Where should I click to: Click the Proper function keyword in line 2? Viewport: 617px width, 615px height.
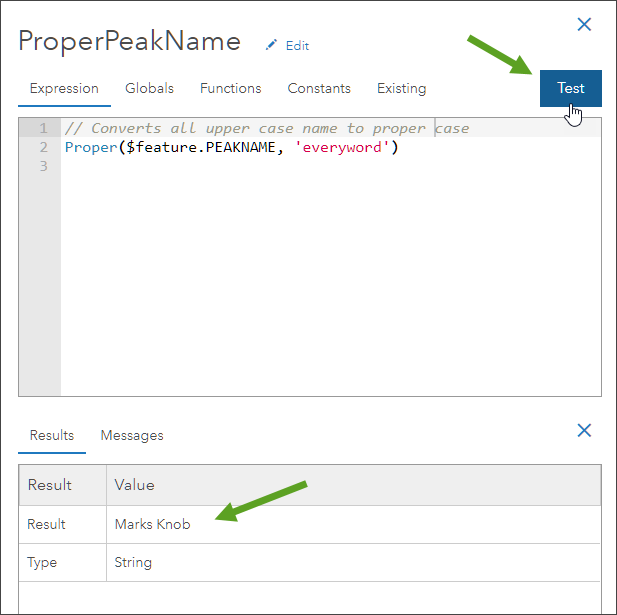coord(91,147)
